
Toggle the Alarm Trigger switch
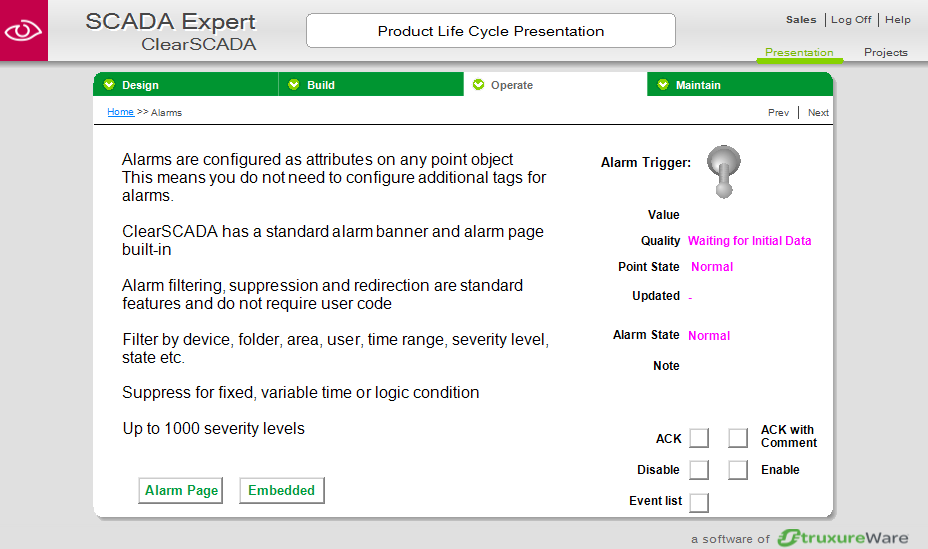click(723, 172)
